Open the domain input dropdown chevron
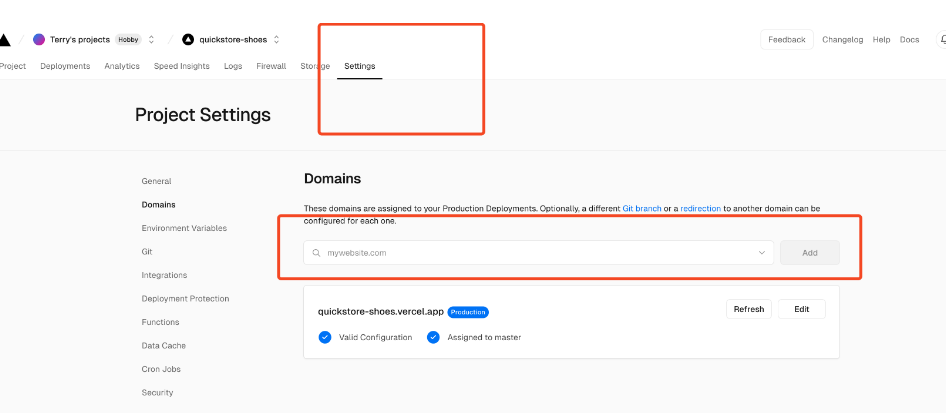This screenshot has height=413, width=946. pos(761,253)
